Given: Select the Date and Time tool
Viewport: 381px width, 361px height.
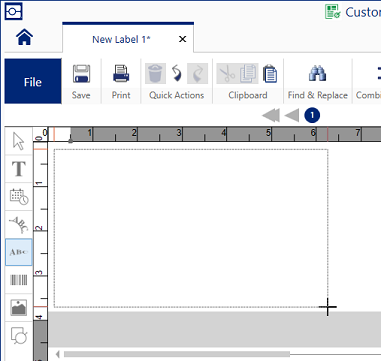Looking at the screenshot, I should 18,196.
